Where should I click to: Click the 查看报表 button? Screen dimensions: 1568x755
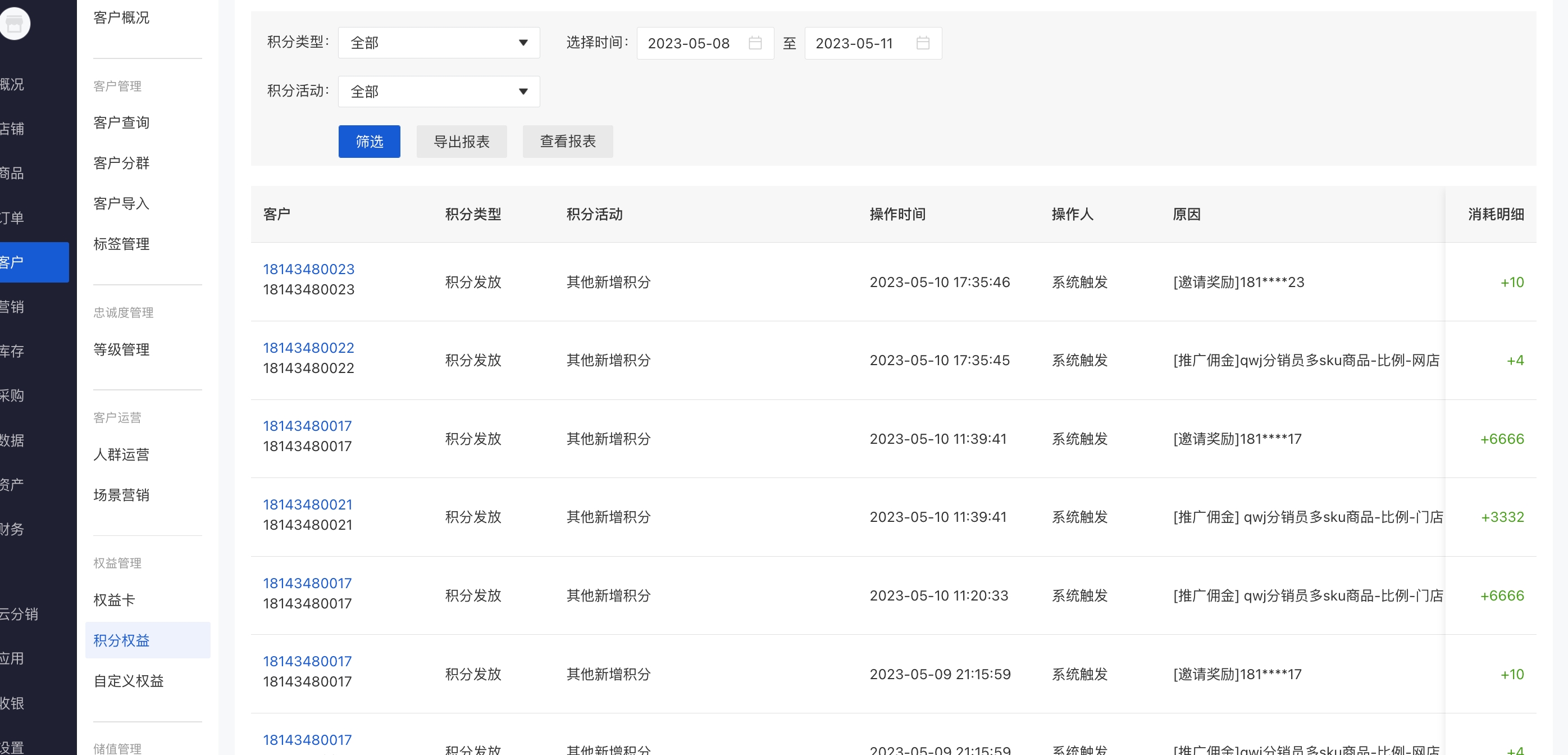[x=568, y=141]
